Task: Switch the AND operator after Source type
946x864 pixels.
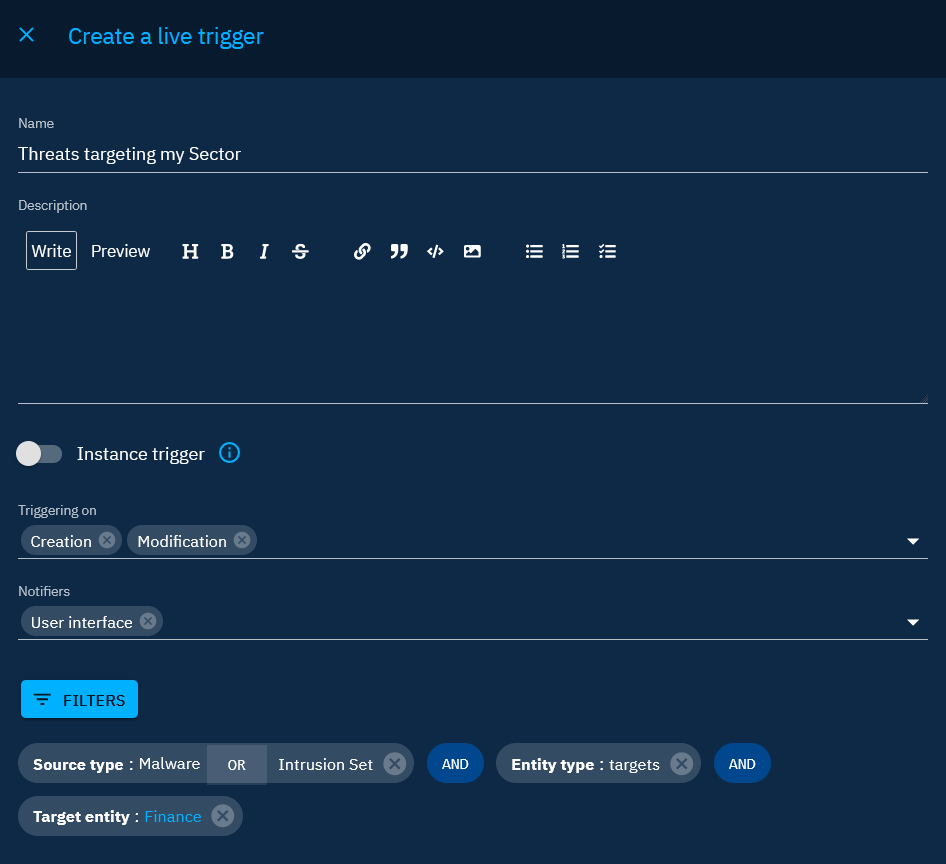Action: click(x=455, y=764)
